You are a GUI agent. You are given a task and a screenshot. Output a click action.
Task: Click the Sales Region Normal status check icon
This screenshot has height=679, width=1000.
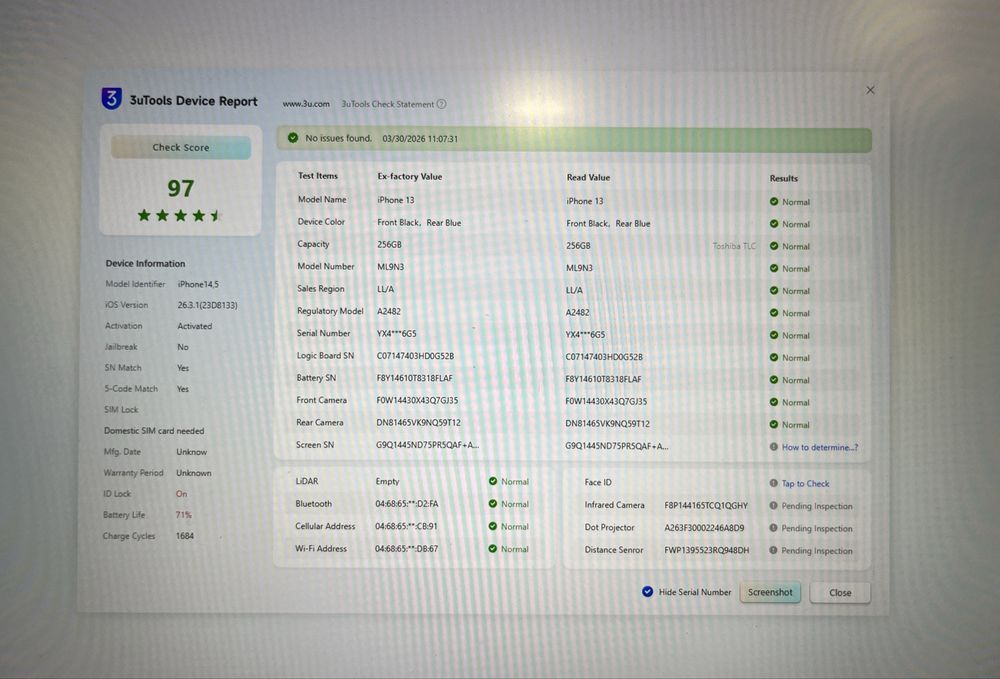click(x=774, y=291)
